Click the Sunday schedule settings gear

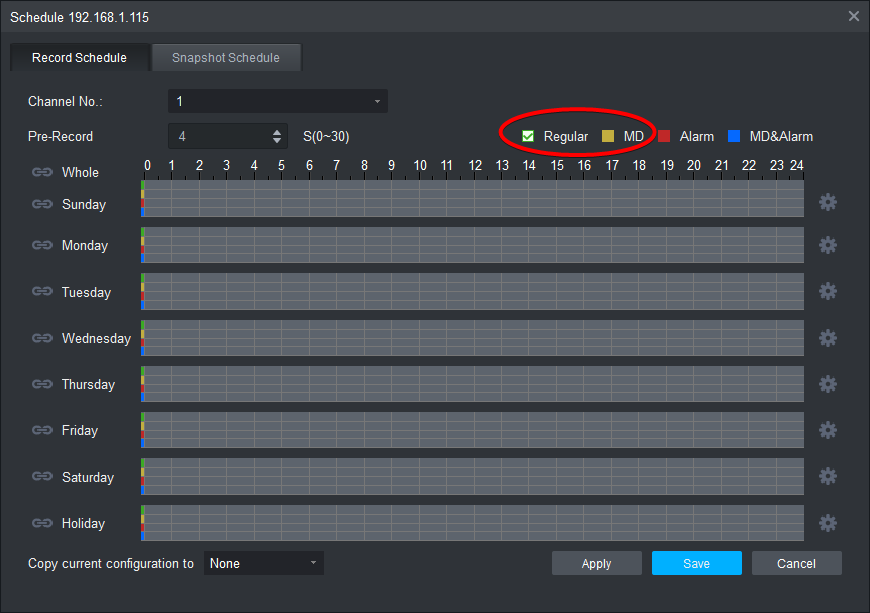pyautogui.click(x=827, y=203)
